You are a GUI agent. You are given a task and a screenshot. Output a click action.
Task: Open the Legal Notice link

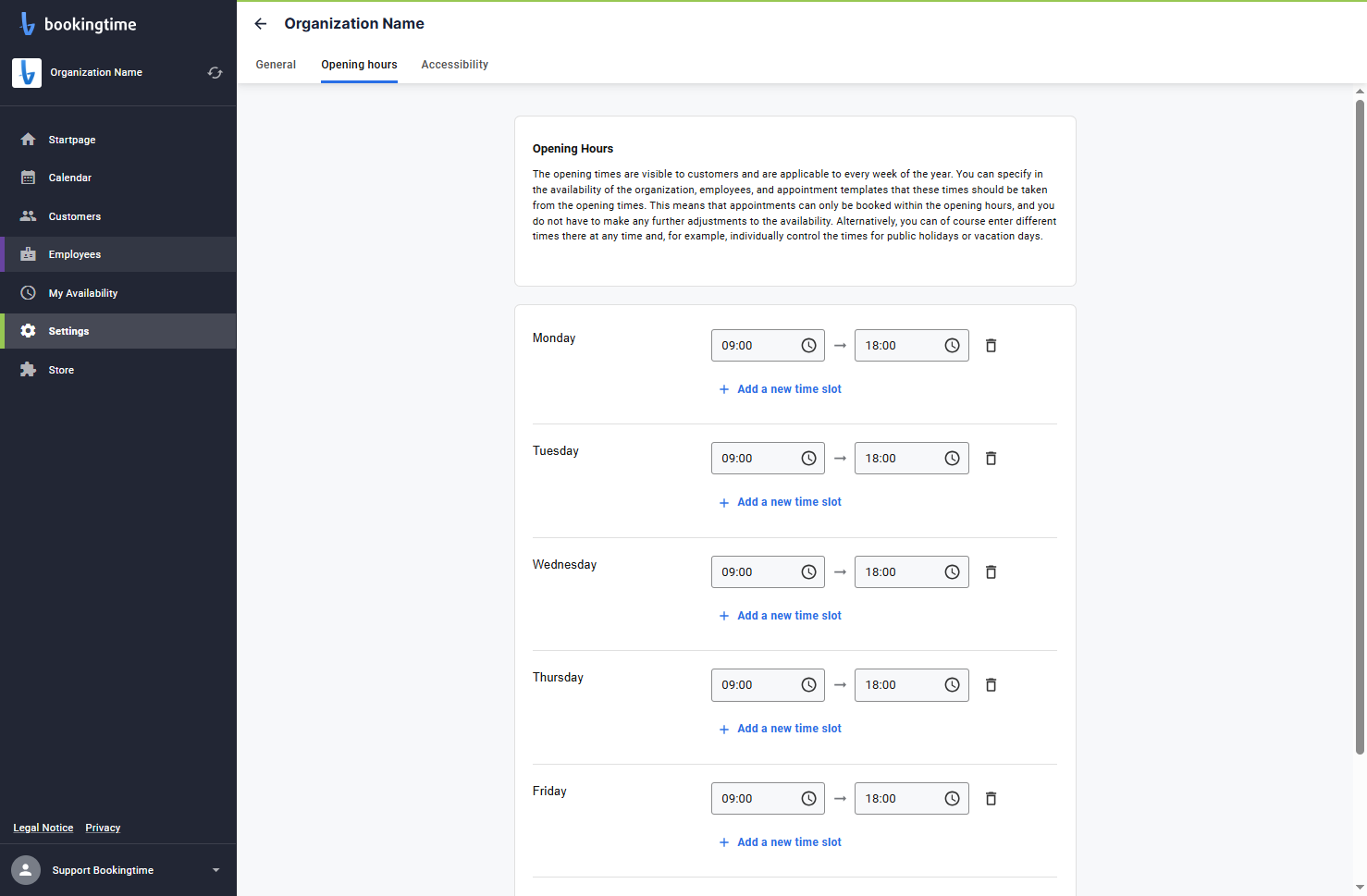tap(43, 828)
